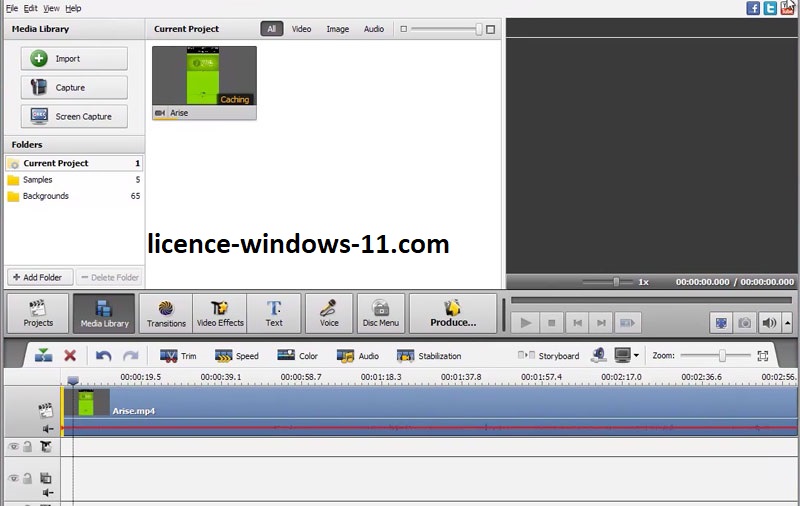The height and width of the screenshot is (506, 800).
Task: Open the Disc Menu panel
Action: coord(380,313)
